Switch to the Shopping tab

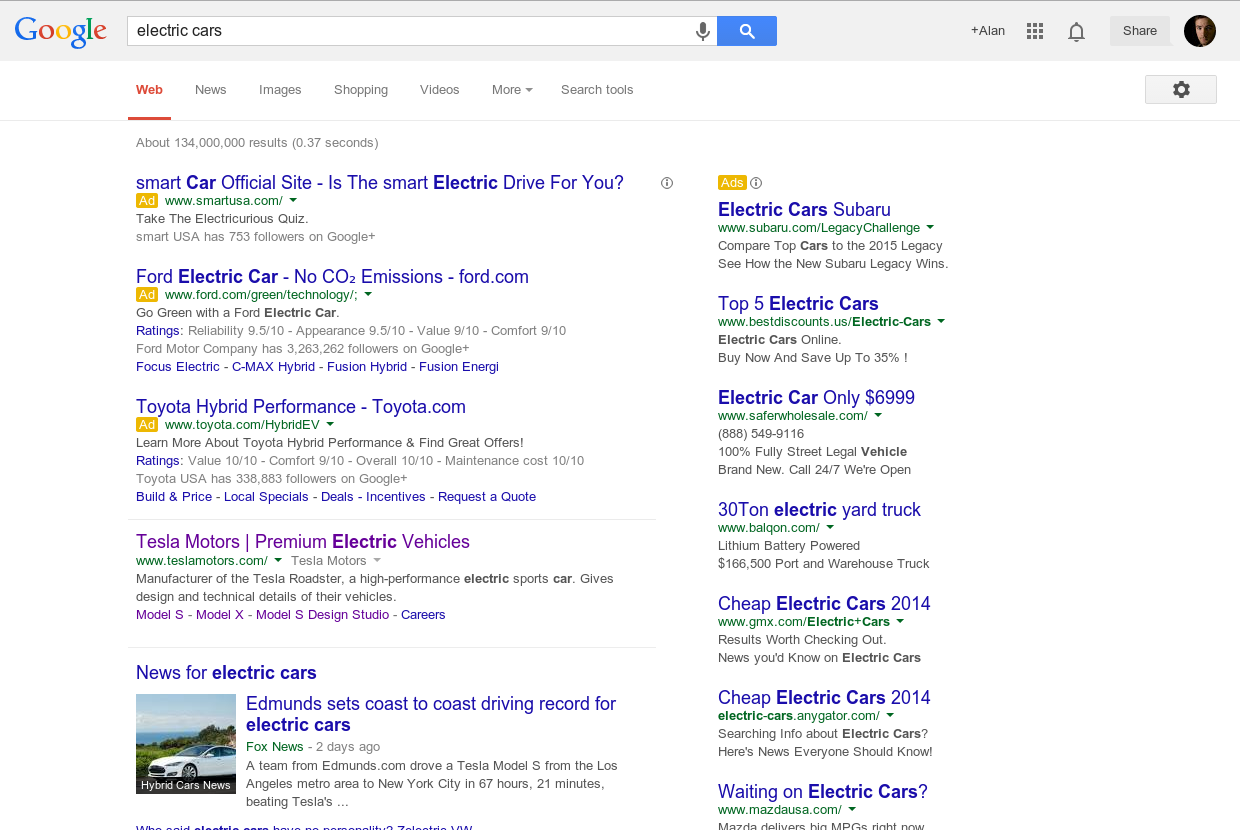pos(361,90)
